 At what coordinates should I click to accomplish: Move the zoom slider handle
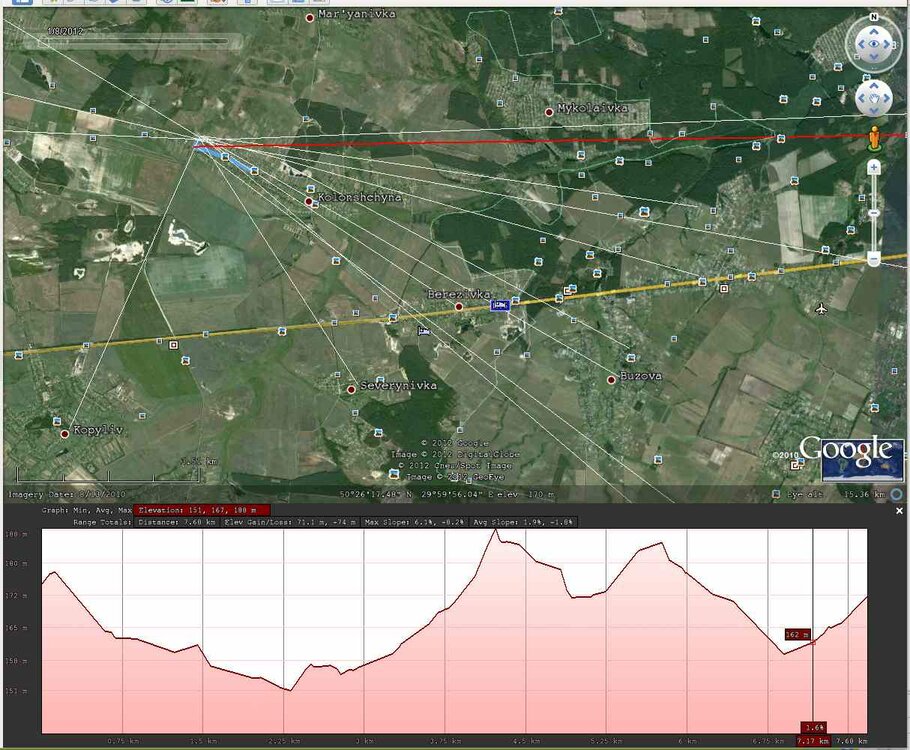point(874,213)
